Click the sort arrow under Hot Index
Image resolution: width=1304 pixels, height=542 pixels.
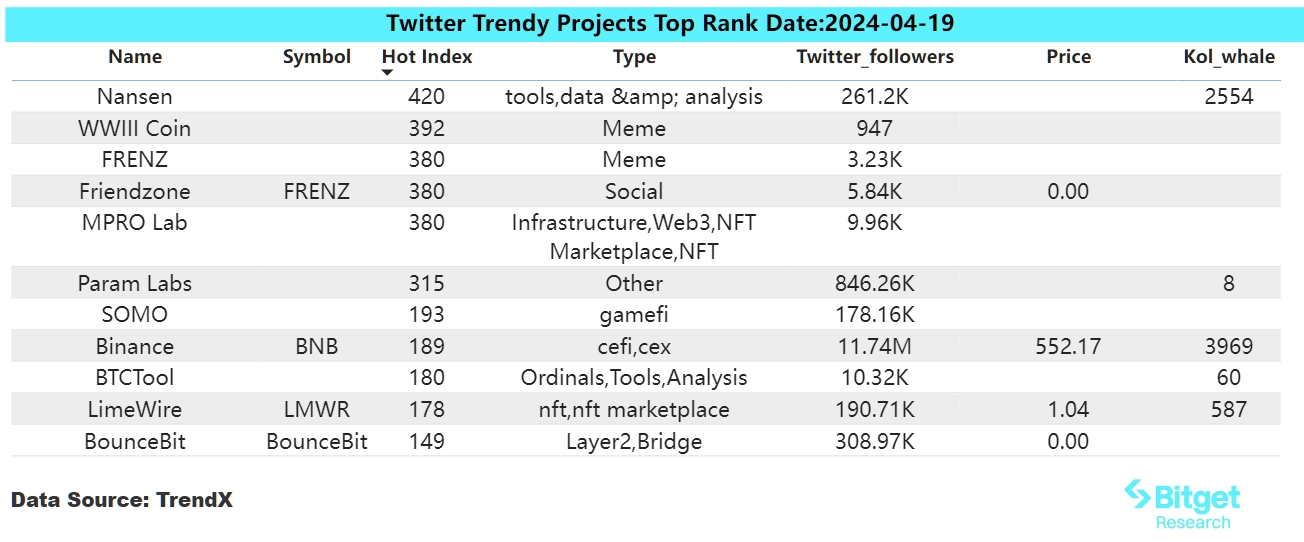(x=388, y=72)
